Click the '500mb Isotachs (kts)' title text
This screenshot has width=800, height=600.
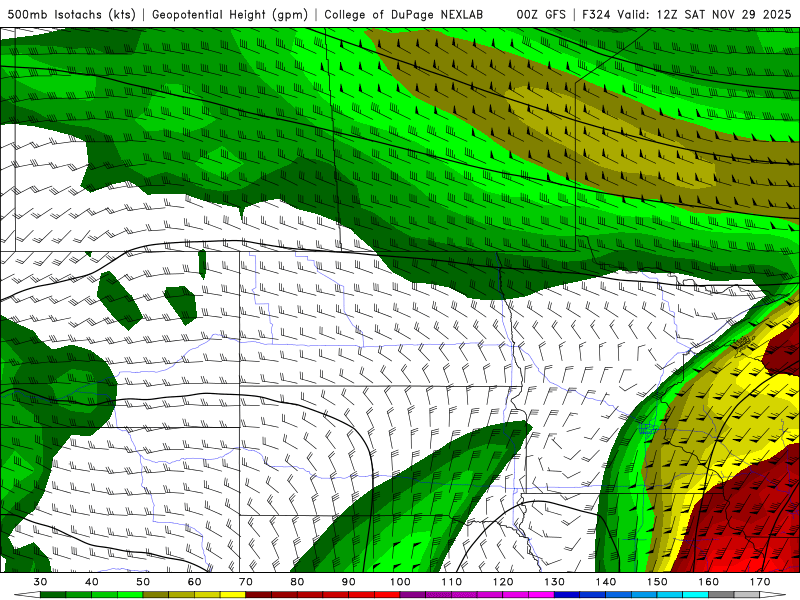click(x=71, y=14)
